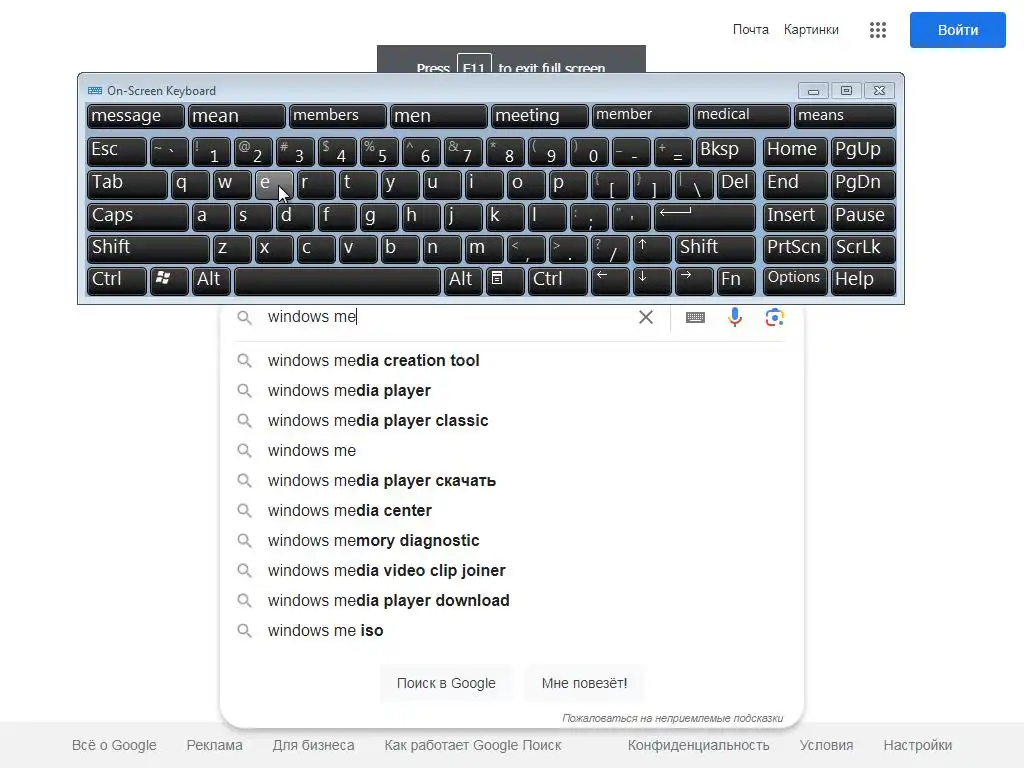This screenshot has height=768, width=1024.
Task: Click the Esc key on On-Screen Keyboard
Action: pos(116,151)
